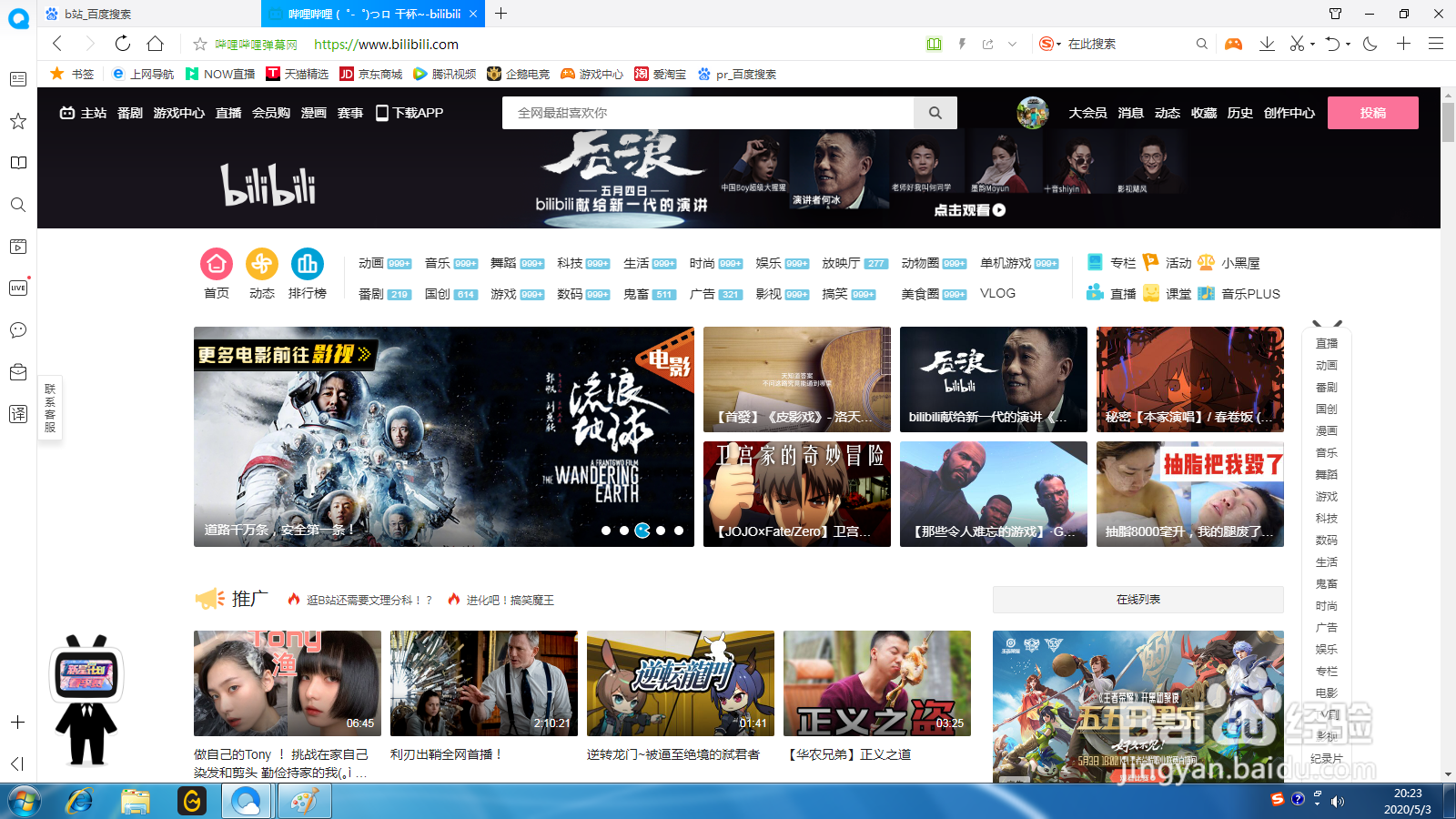Go to the browser home page icon
The height and width of the screenshot is (819, 1456).
pos(156,43)
